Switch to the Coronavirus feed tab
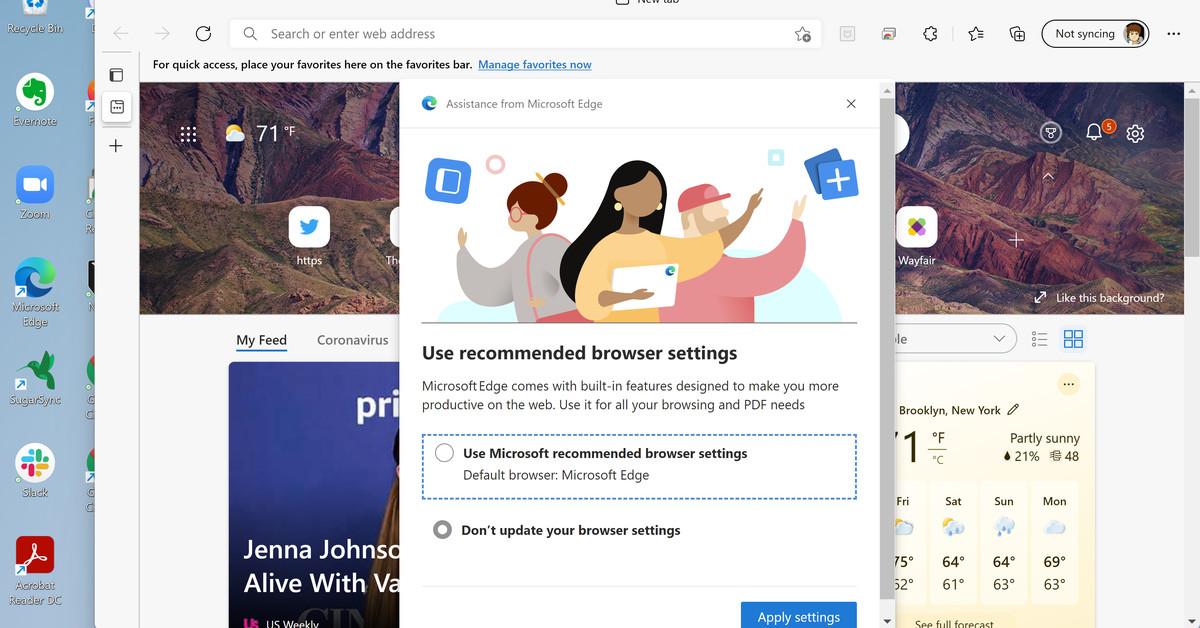The width and height of the screenshot is (1200, 628). click(352, 340)
